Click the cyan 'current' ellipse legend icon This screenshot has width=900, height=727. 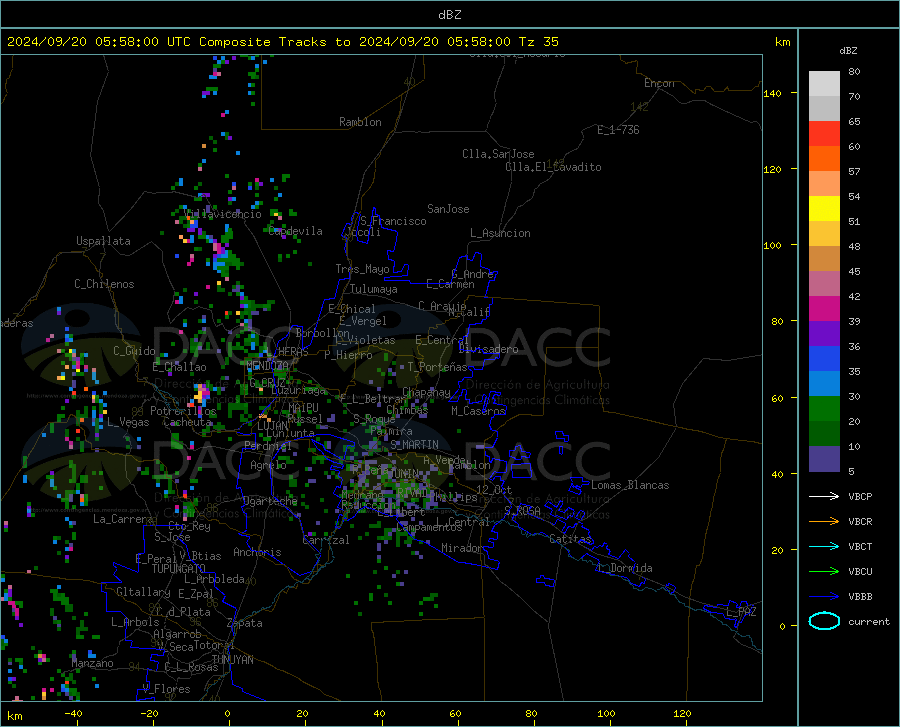point(824,621)
